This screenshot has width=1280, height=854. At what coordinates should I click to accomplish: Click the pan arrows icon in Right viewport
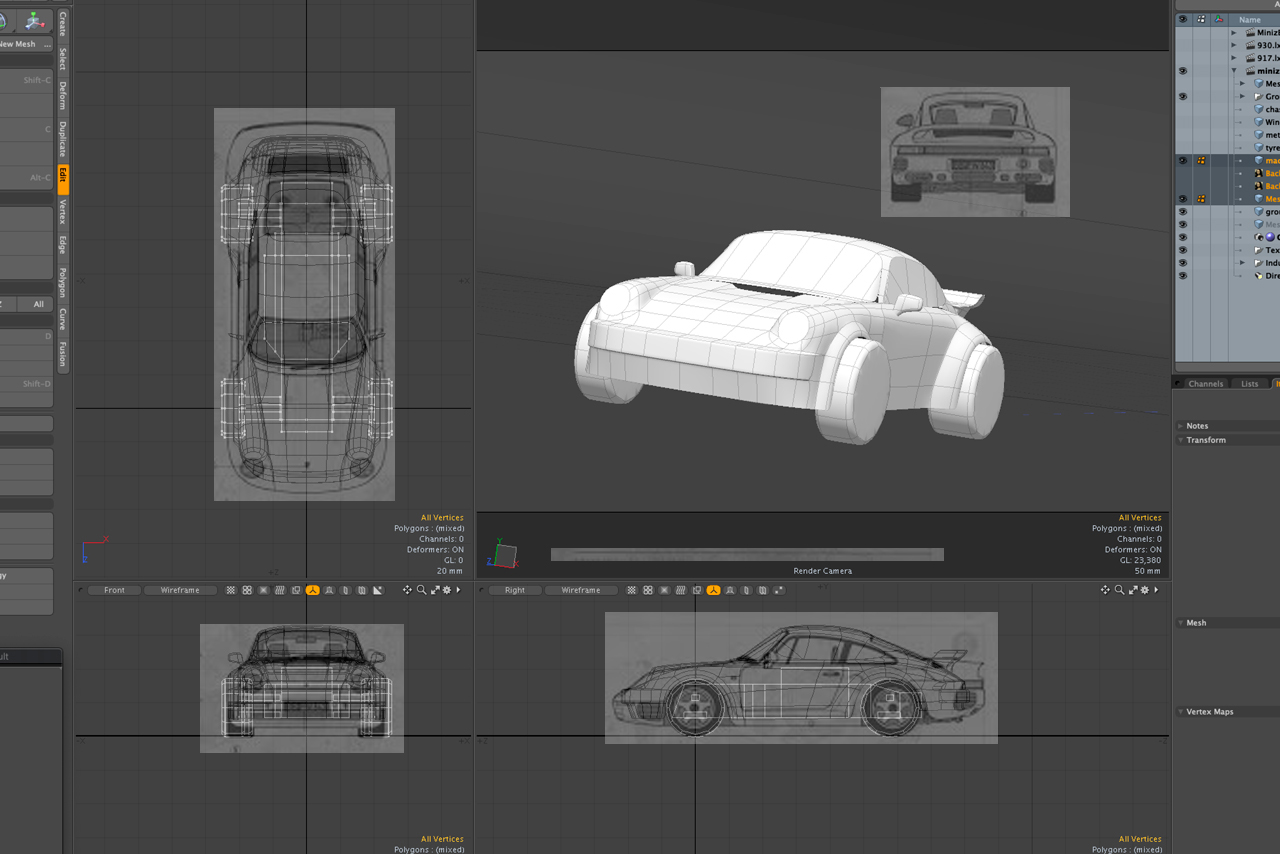pos(1106,590)
